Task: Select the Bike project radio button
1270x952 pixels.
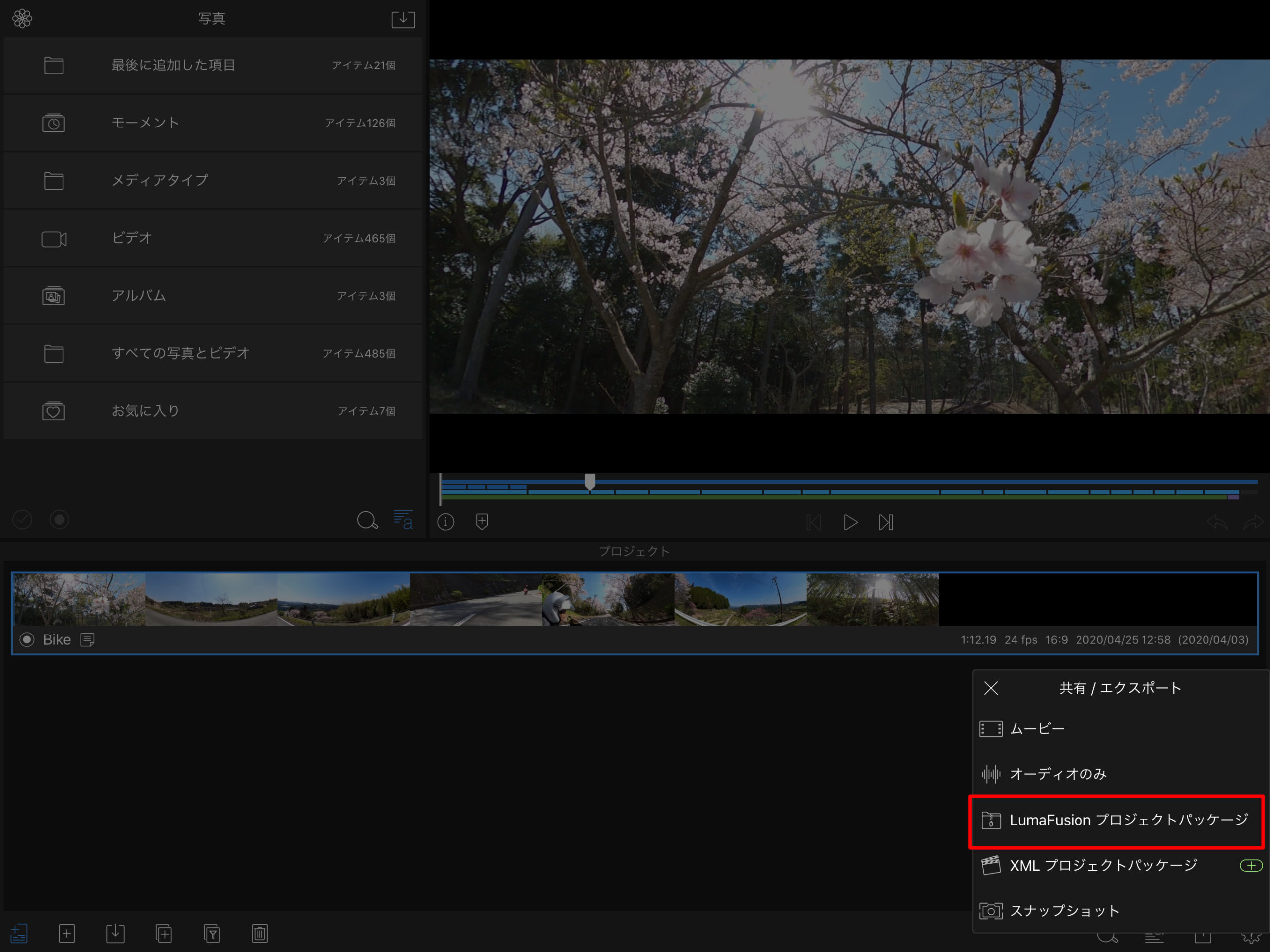Action: pyautogui.click(x=27, y=639)
